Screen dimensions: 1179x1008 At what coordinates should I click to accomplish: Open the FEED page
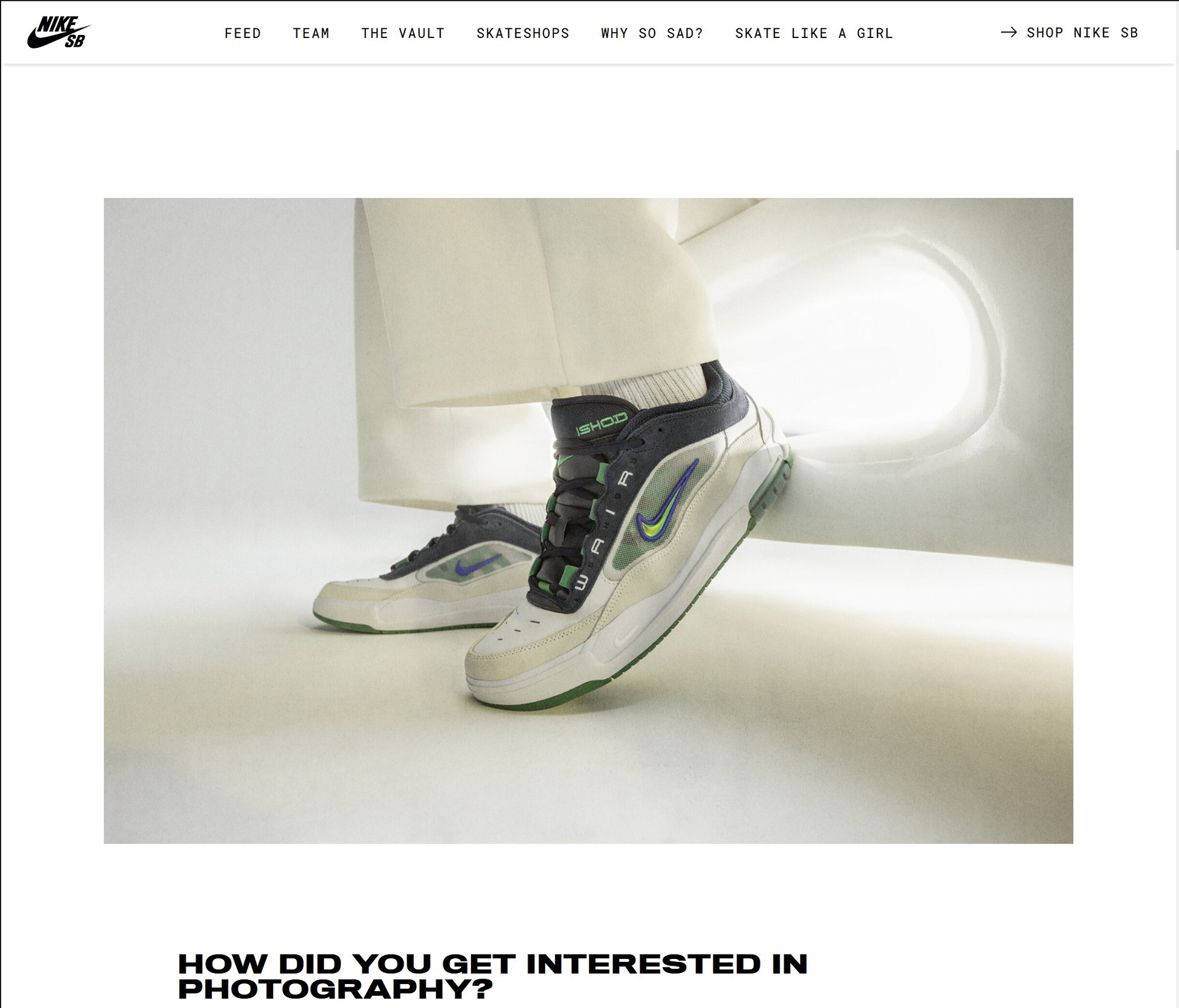[x=243, y=33]
